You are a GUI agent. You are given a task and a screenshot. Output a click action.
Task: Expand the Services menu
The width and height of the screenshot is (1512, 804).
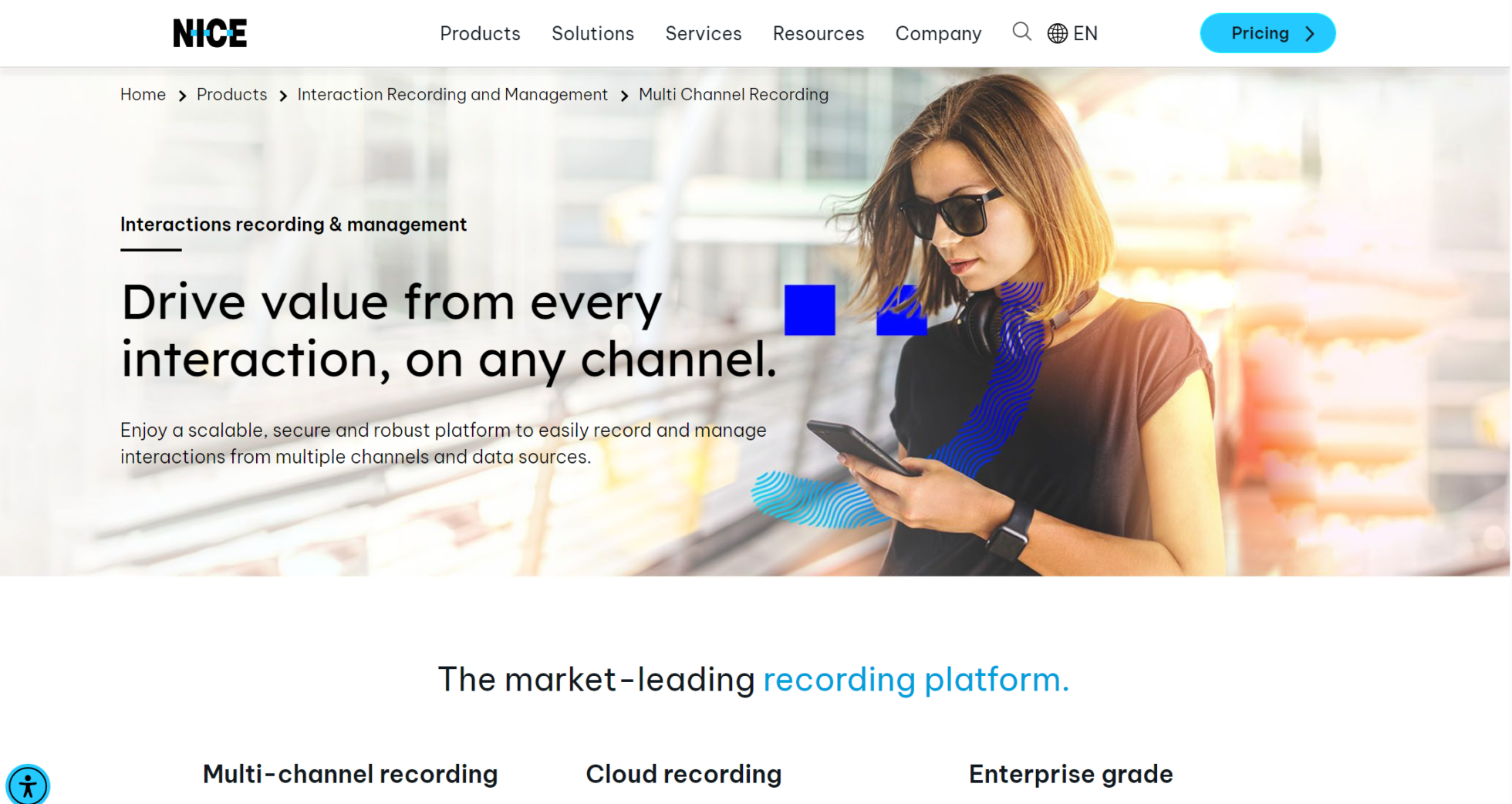[703, 34]
